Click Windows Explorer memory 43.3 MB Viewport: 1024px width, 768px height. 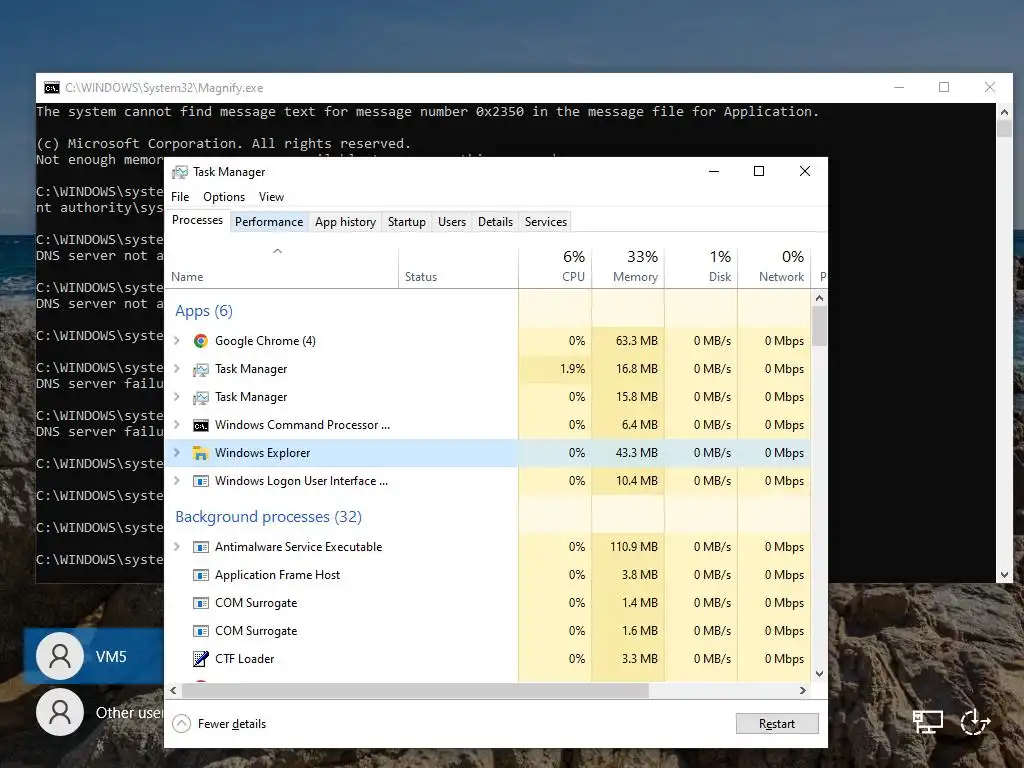[637, 453]
